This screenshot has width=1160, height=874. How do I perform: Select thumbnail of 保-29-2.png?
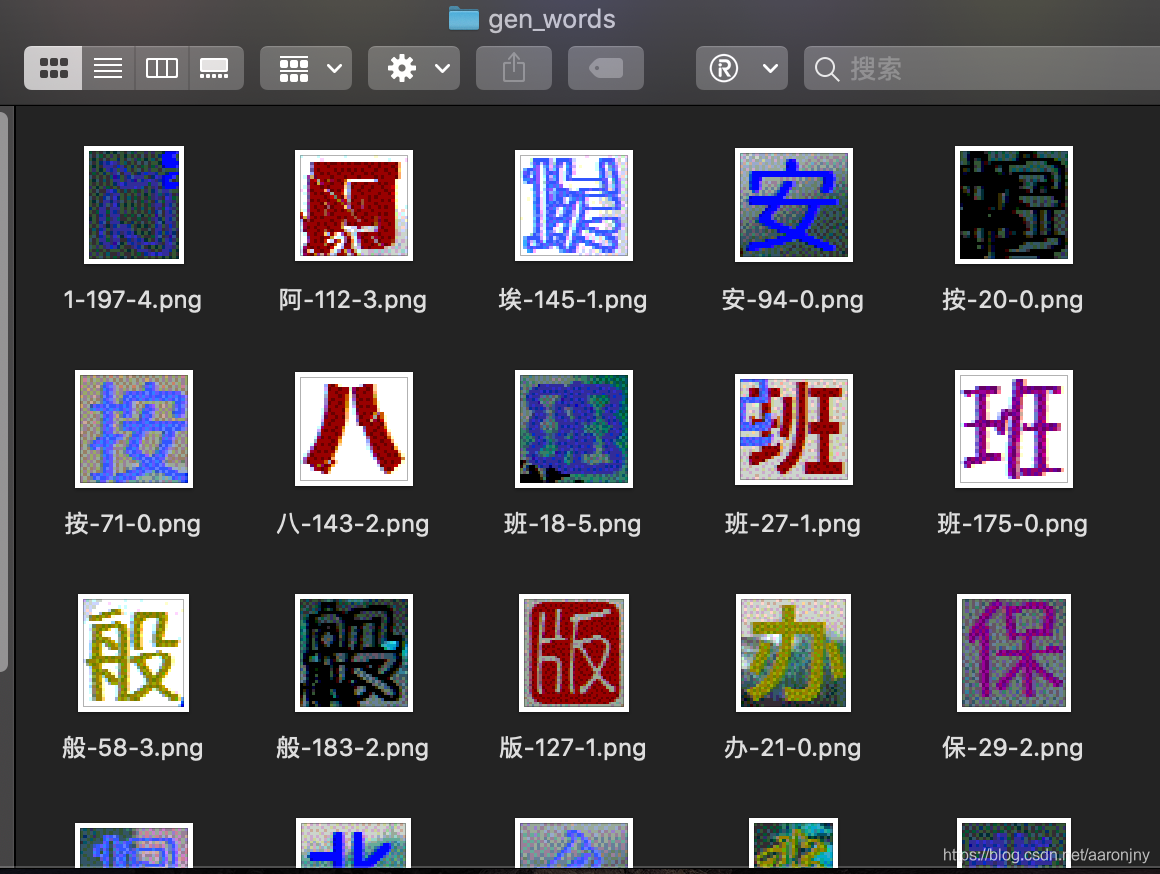[x=1014, y=653]
